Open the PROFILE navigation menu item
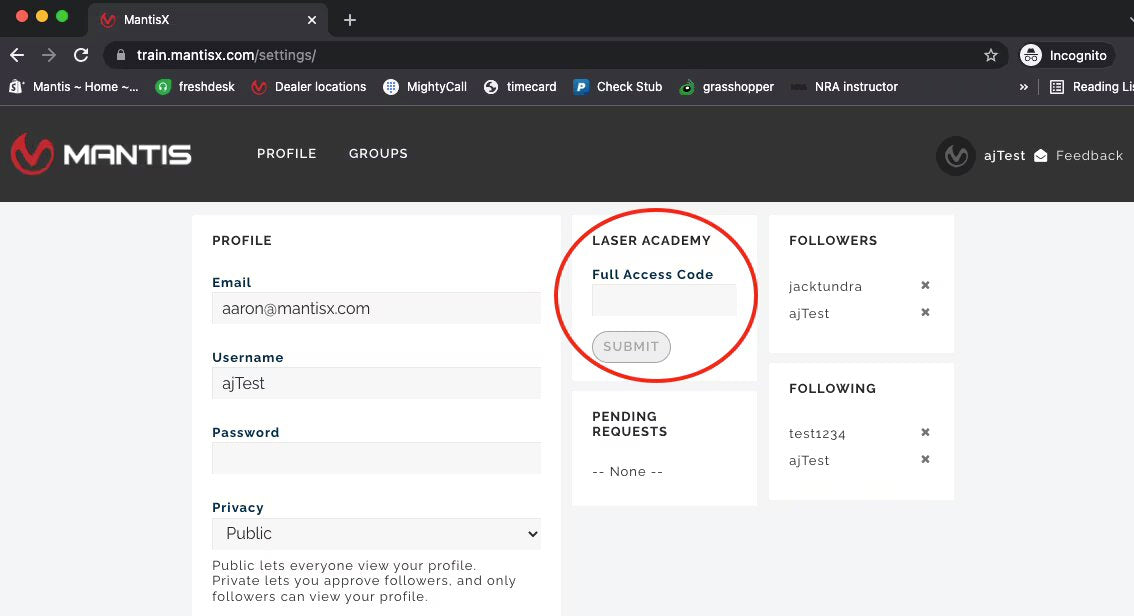This screenshot has width=1134, height=616. (x=286, y=154)
